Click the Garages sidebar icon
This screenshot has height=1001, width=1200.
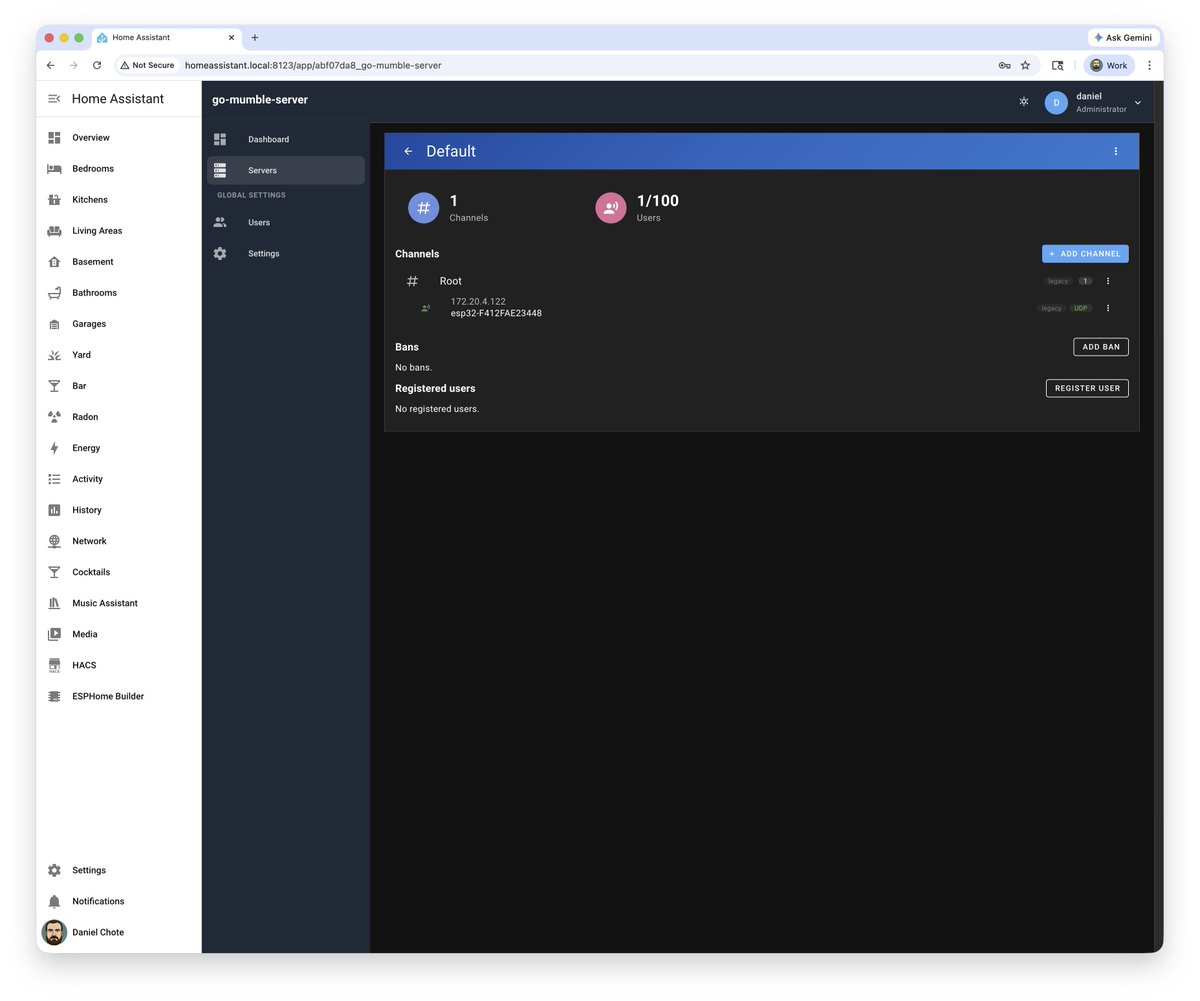pos(54,324)
